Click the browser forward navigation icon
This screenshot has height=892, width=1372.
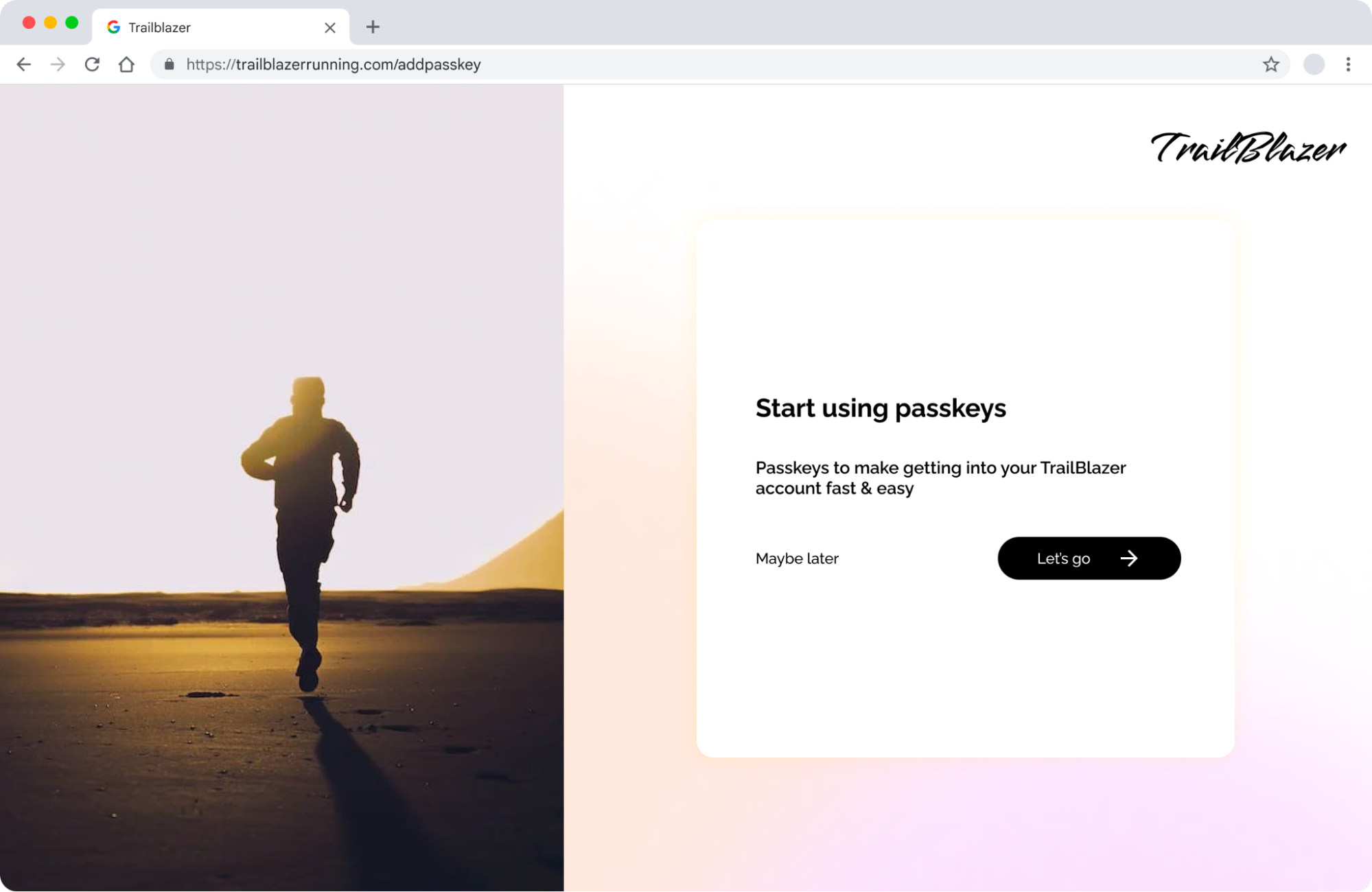coord(58,64)
